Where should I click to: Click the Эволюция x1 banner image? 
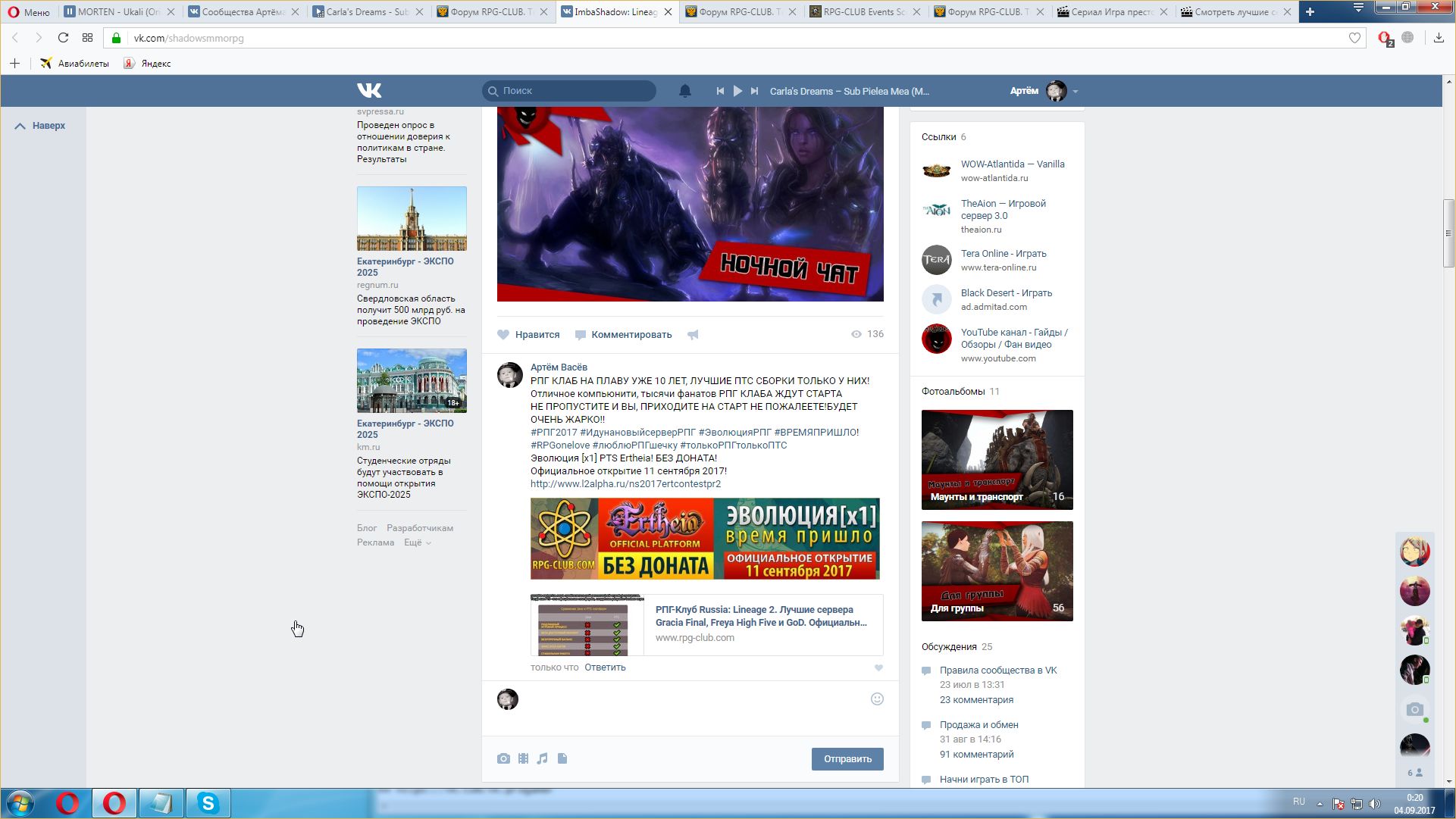click(705, 539)
